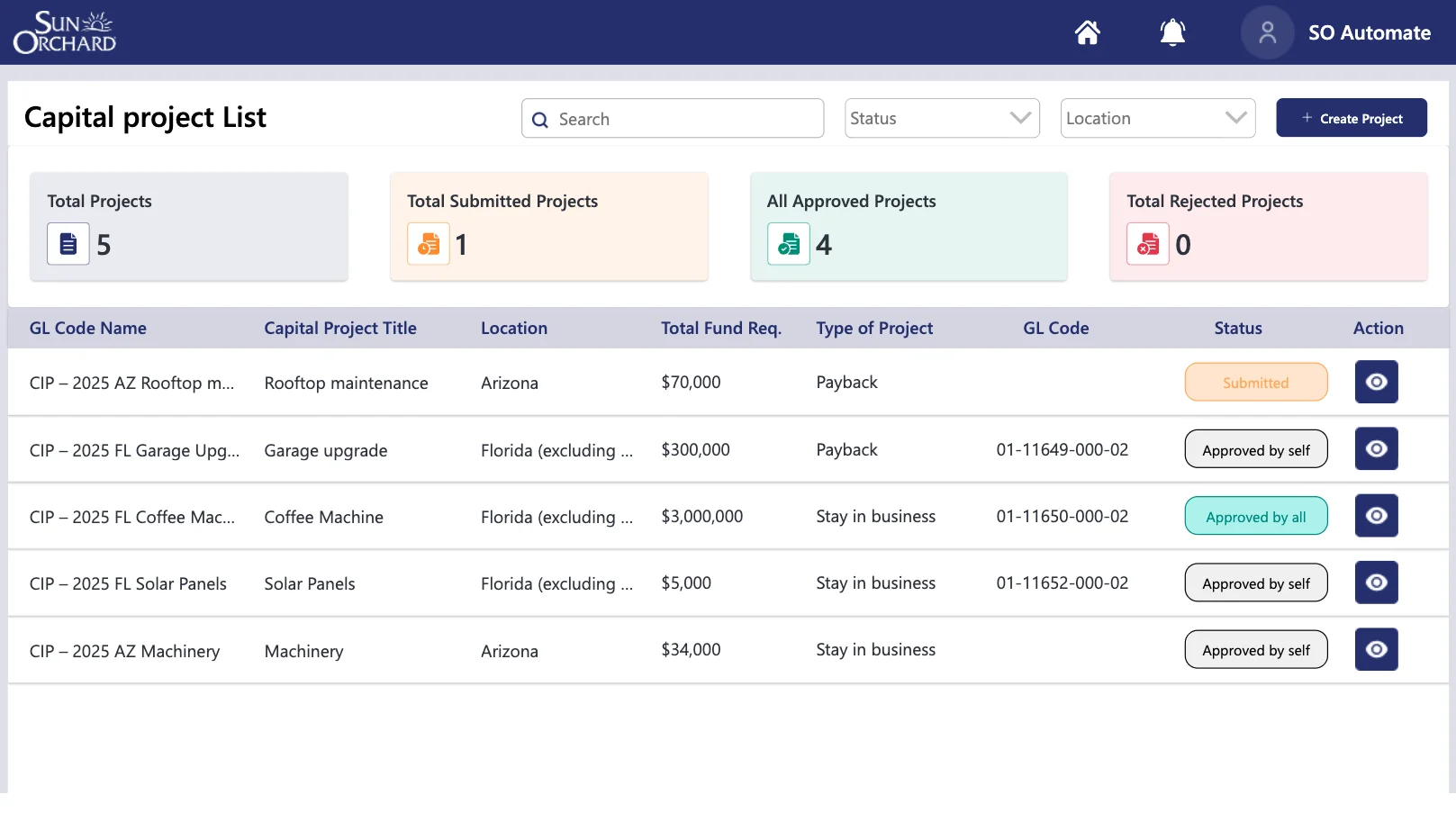Click the Approved by all status pill
The image size is (1456, 831).
point(1255,516)
